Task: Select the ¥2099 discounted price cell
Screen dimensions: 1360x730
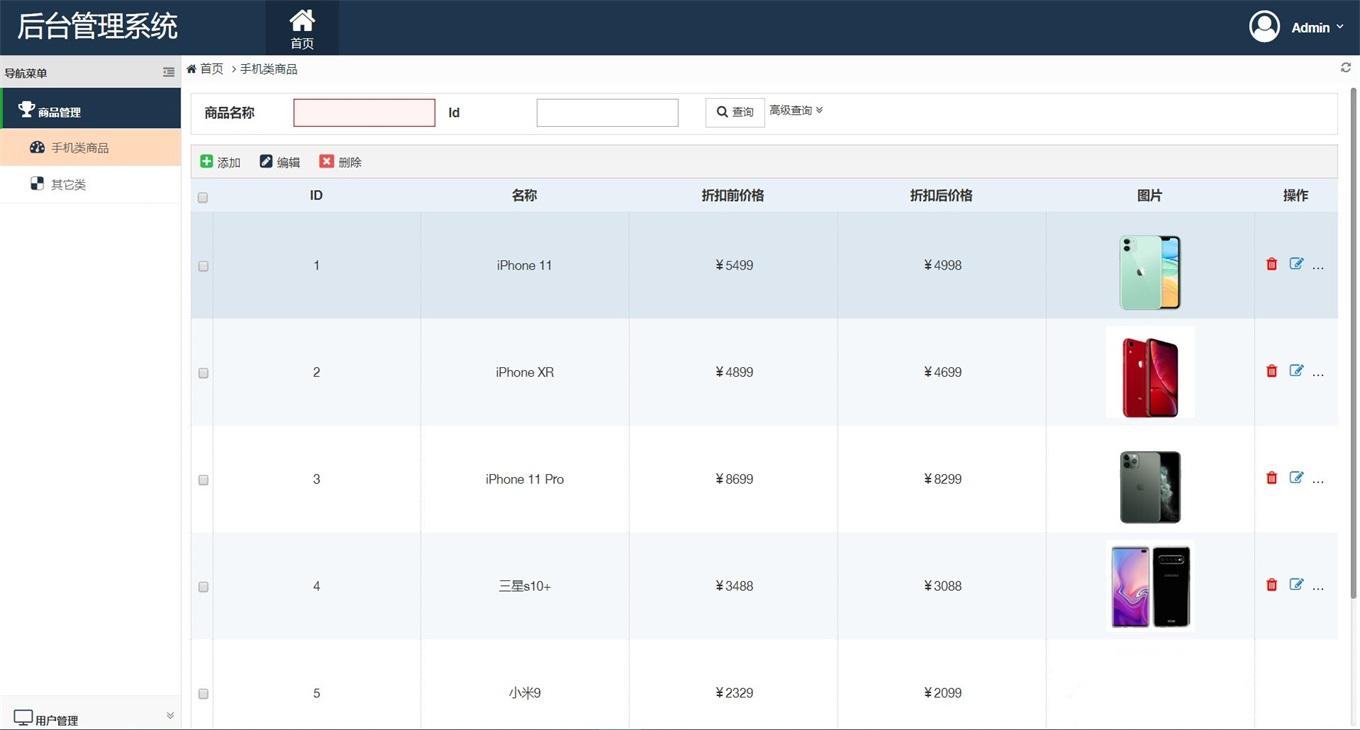Action: [942, 686]
